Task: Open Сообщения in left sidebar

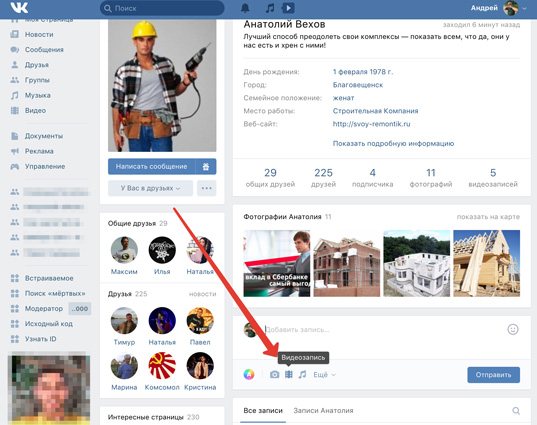Action: [x=44, y=50]
